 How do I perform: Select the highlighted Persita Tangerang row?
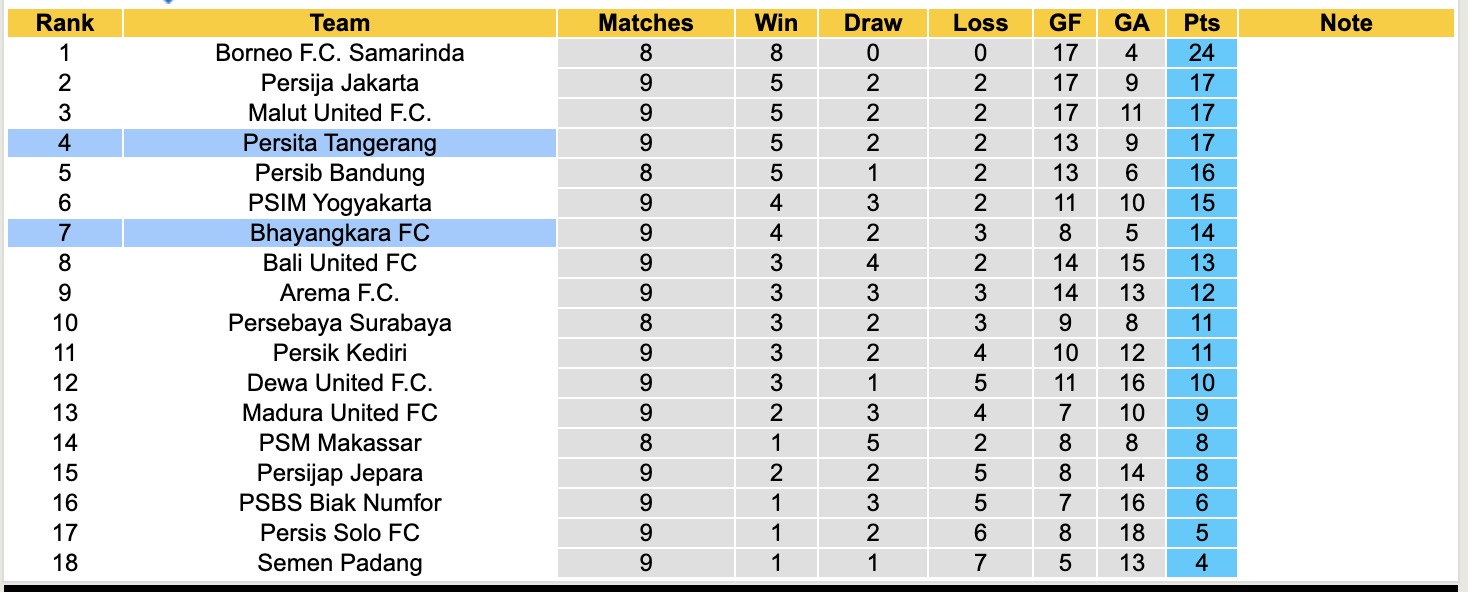point(340,143)
